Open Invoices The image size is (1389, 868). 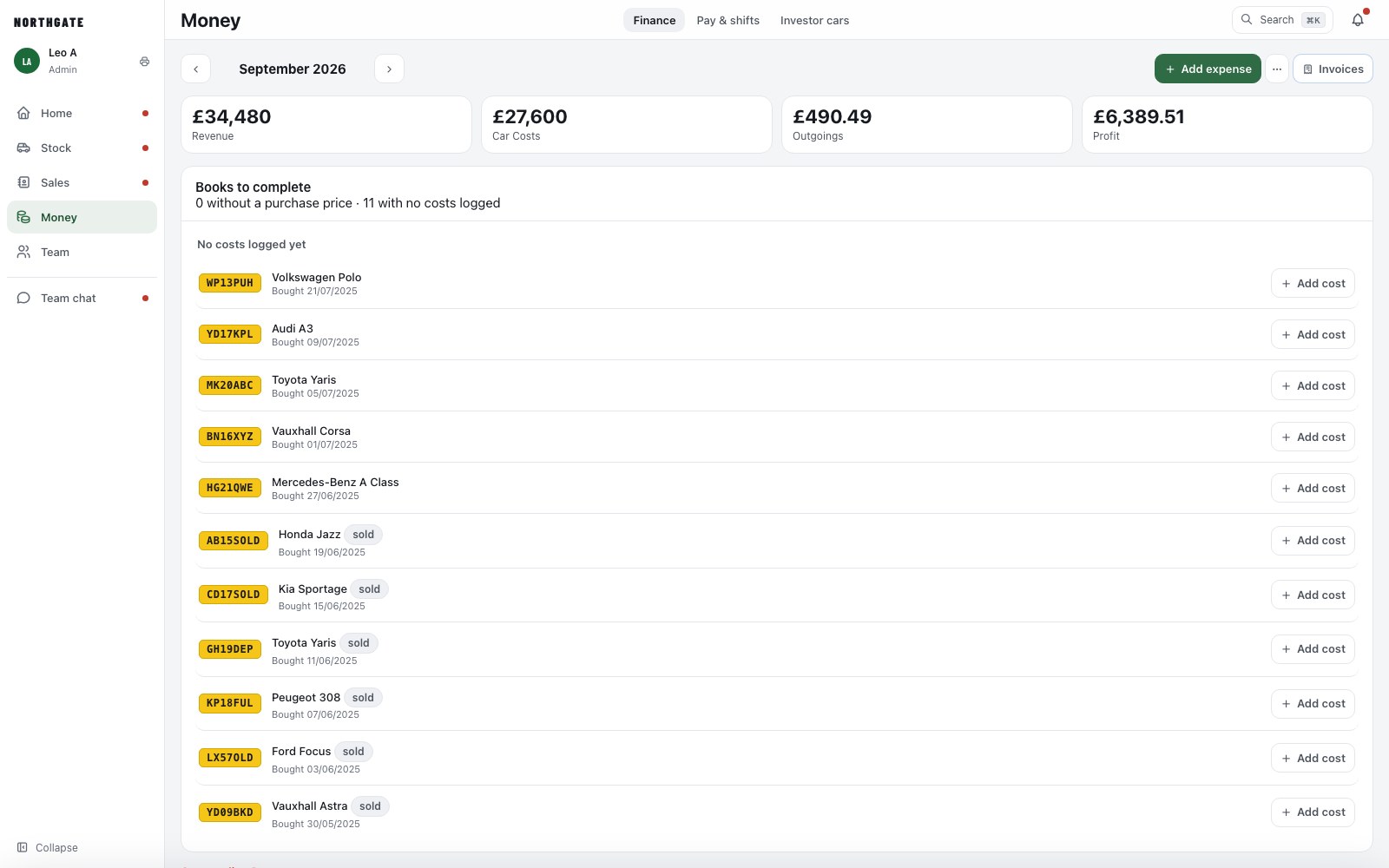pos(1333,69)
